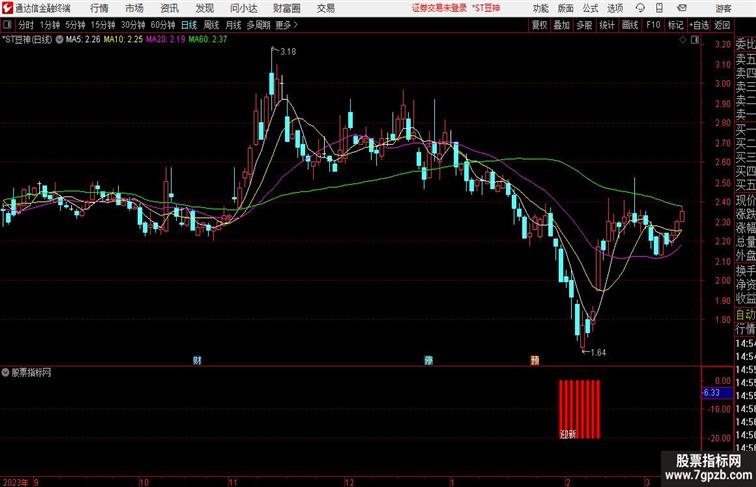
Task: Click the 游客 guest account label
Action: click(723, 8)
